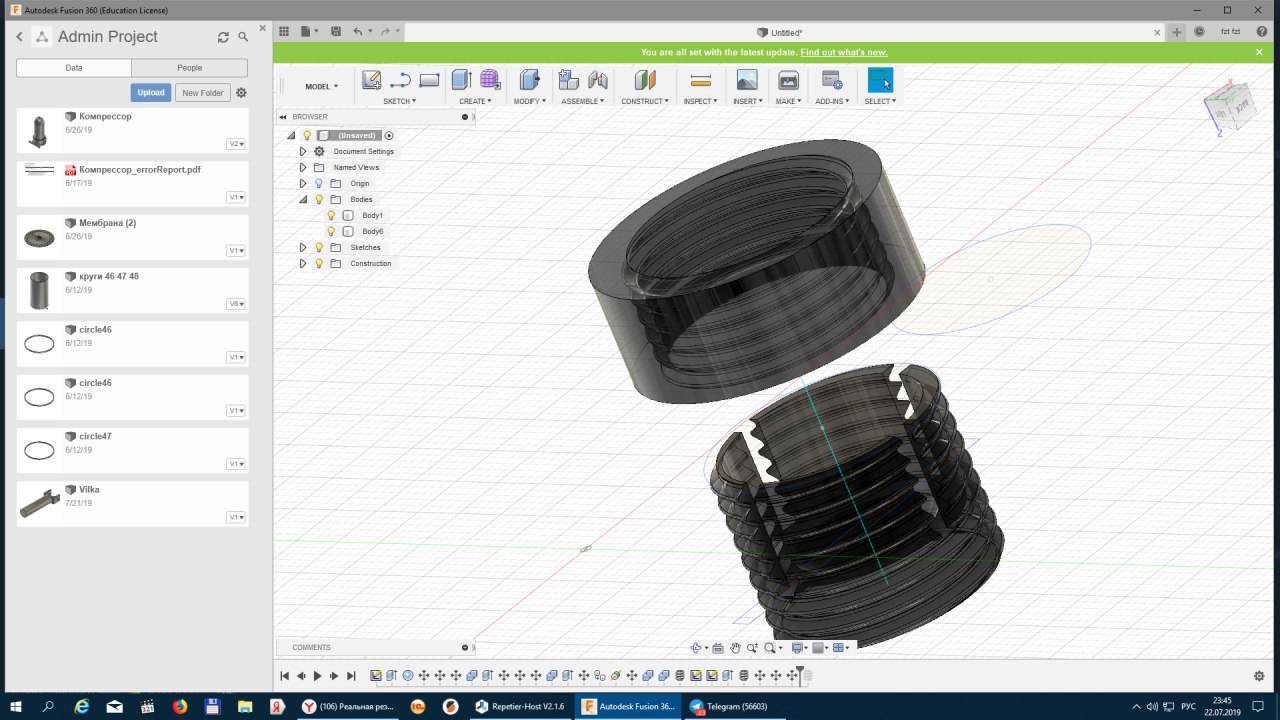Click the New Component assemble icon

pyautogui.click(x=569, y=80)
